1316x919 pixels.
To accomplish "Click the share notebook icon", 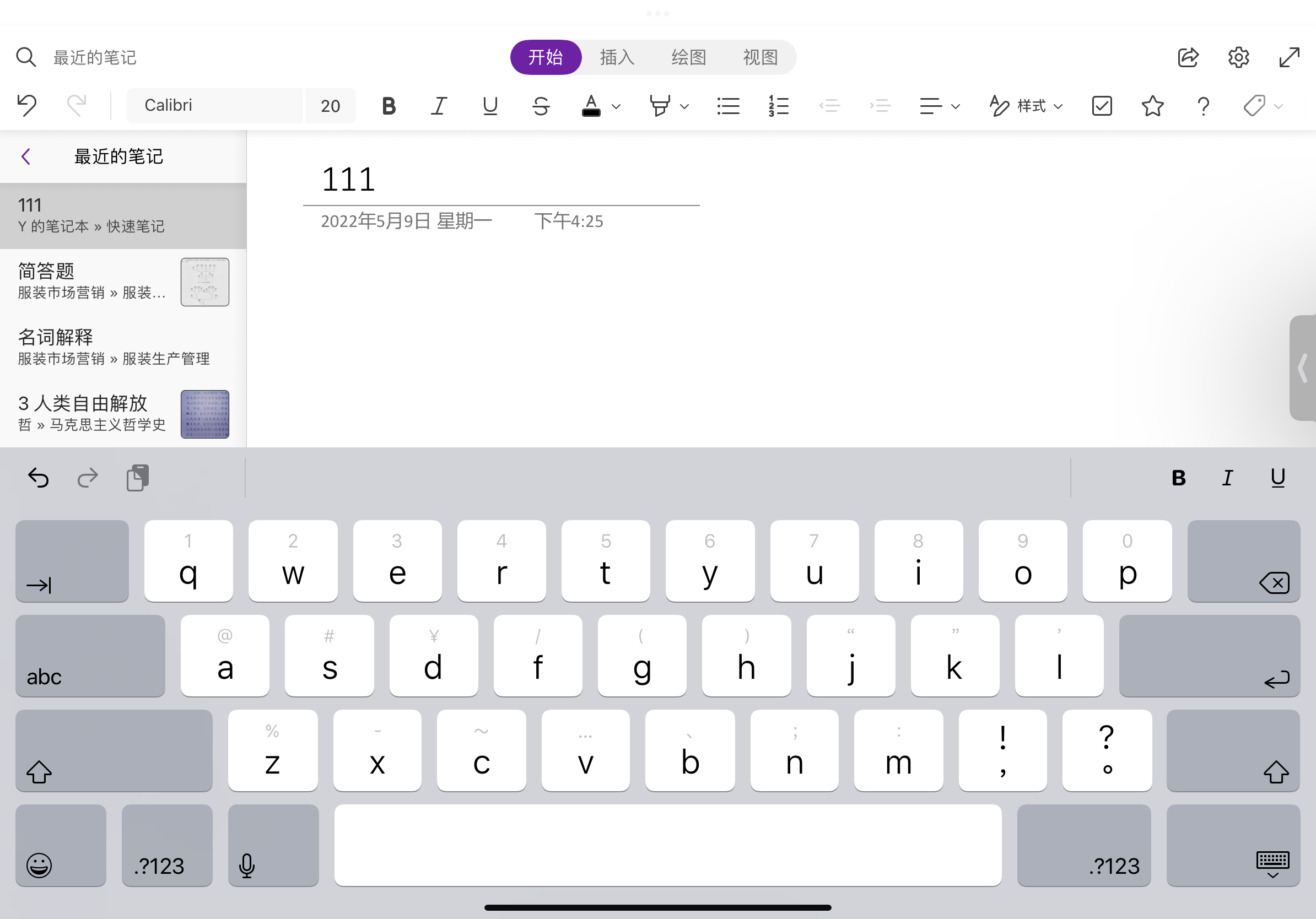I will (x=1188, y=57).
